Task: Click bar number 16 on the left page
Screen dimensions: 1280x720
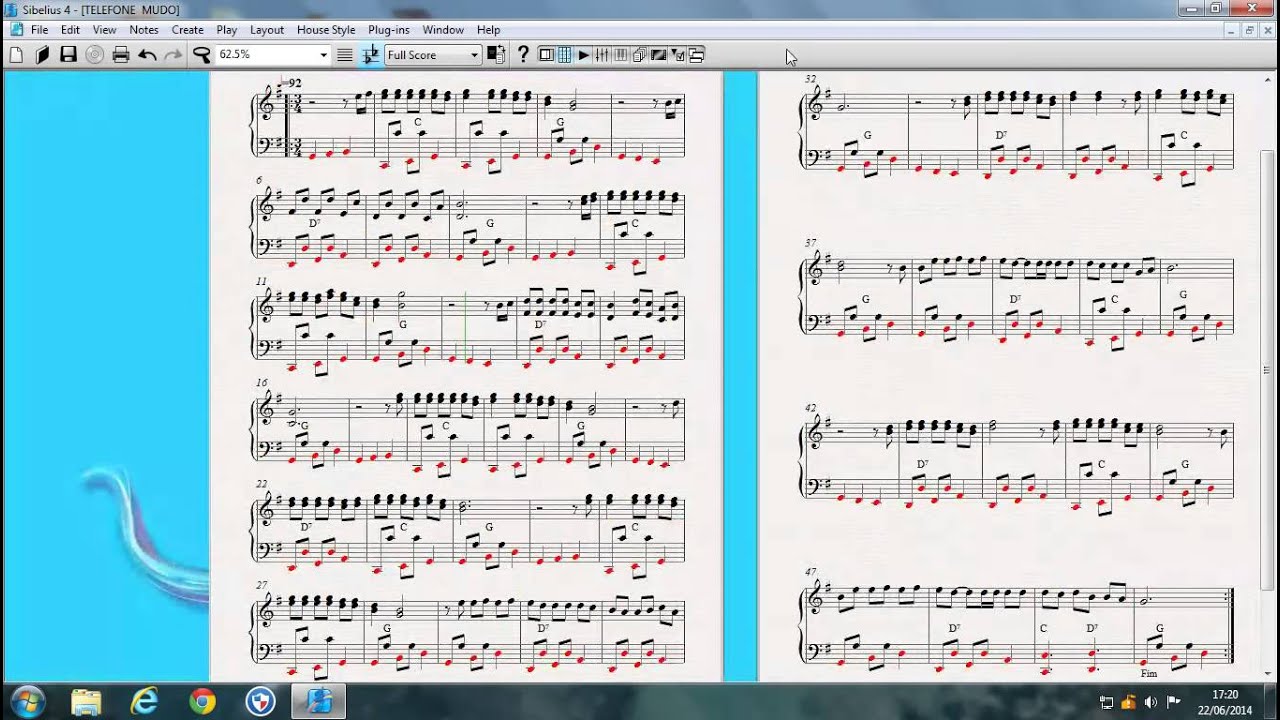Action: click(x=261, y=382)
